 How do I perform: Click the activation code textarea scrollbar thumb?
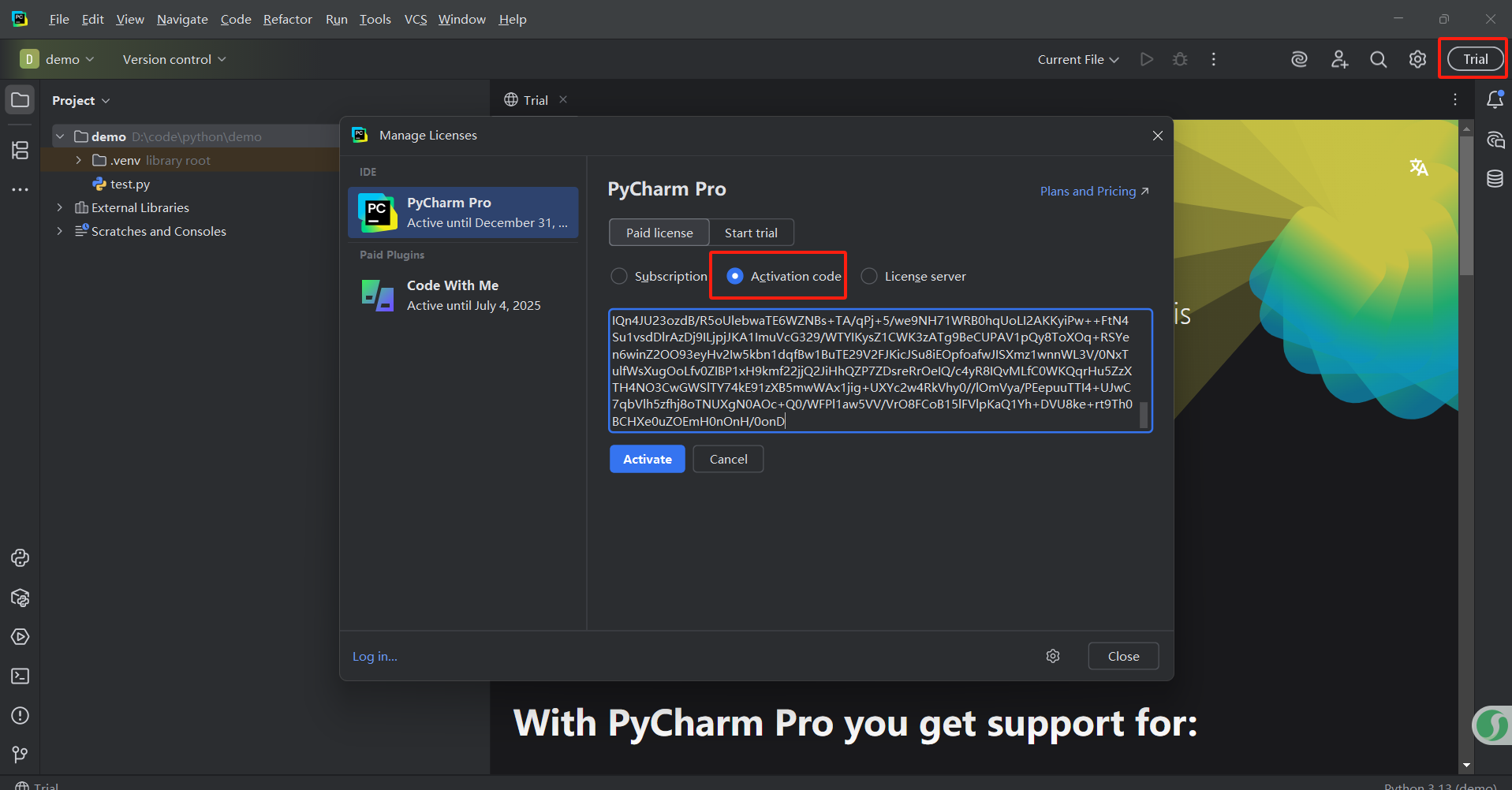point(1144,415)
